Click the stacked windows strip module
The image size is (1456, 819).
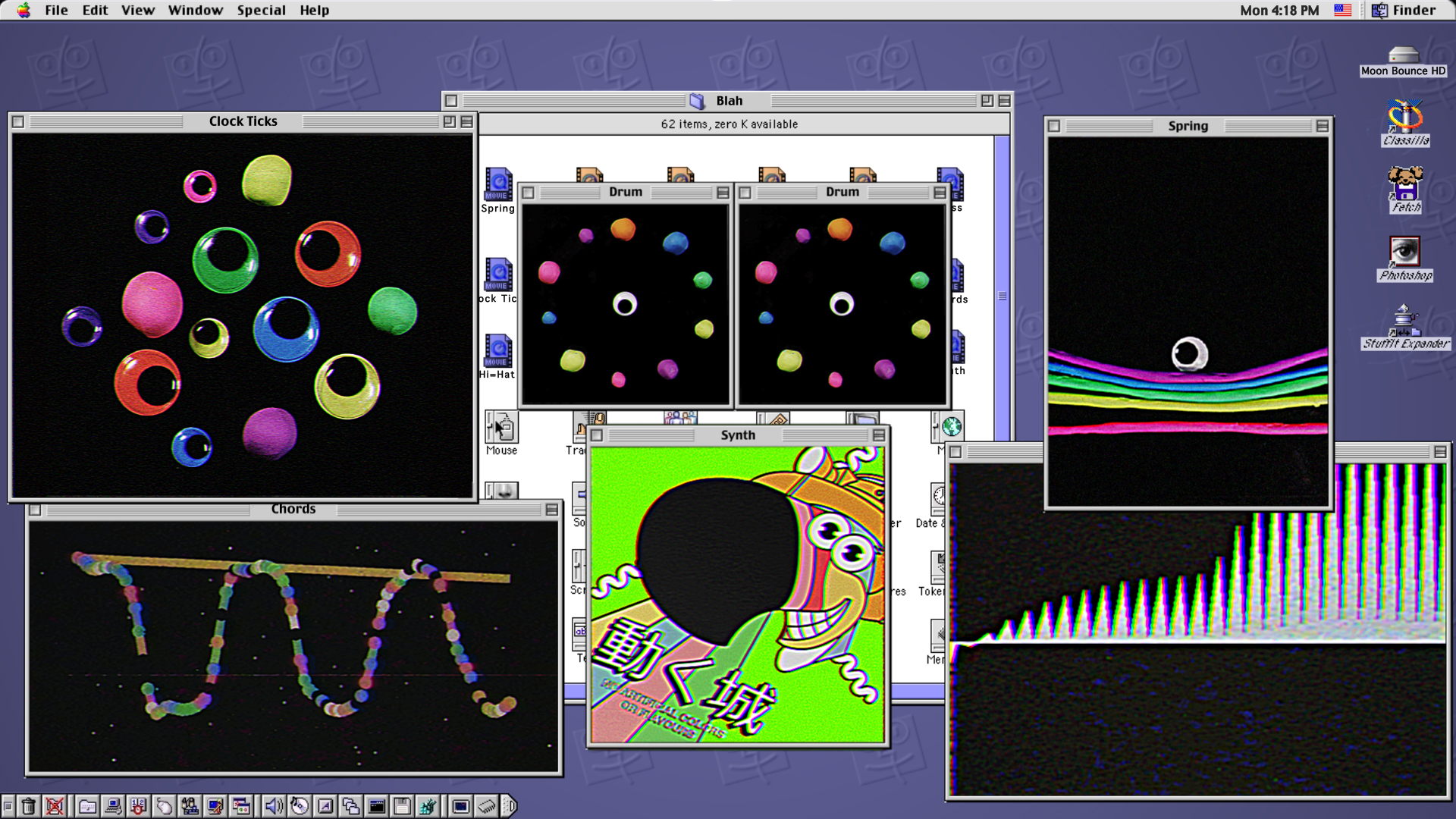(350, 806)
